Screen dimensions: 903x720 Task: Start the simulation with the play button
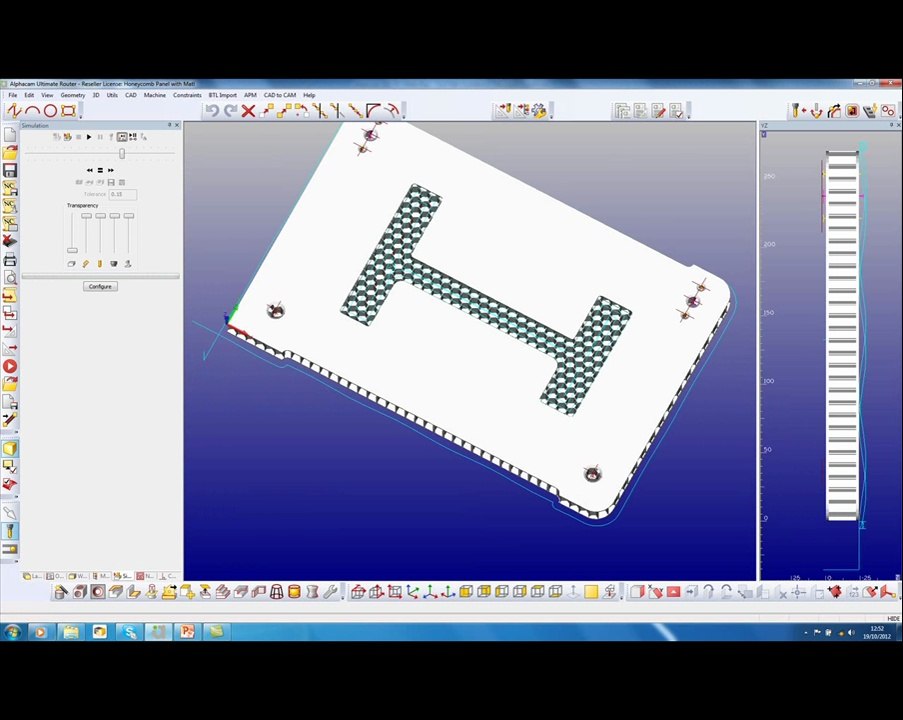click(x=89, y=137)
